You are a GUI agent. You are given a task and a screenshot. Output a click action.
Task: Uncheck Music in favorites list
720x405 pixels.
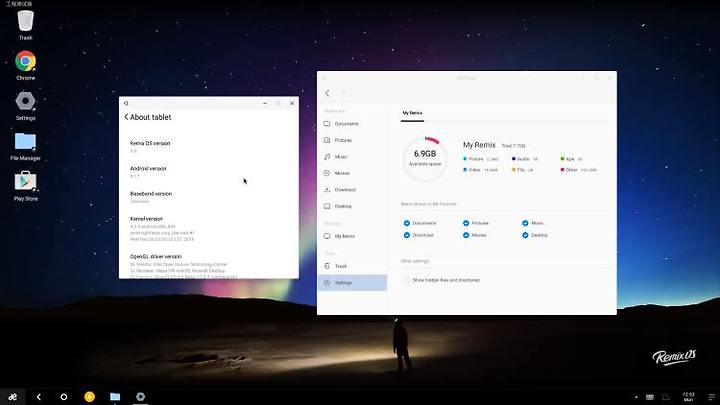pyautogui.click(x=525, y=223)
